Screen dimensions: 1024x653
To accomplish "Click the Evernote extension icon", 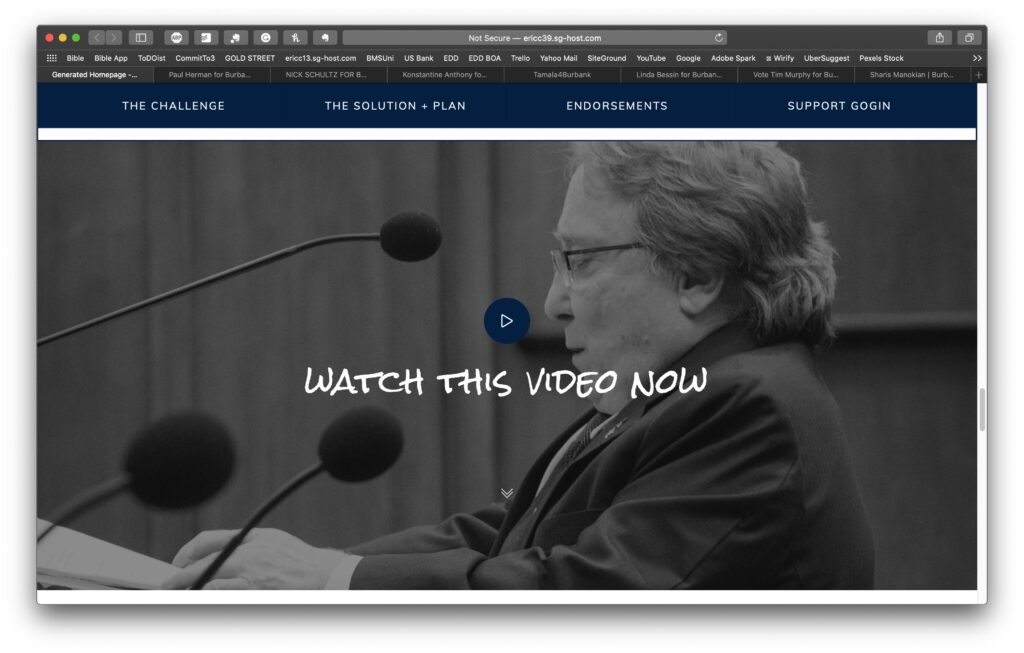I will click(x=323, y=36).
